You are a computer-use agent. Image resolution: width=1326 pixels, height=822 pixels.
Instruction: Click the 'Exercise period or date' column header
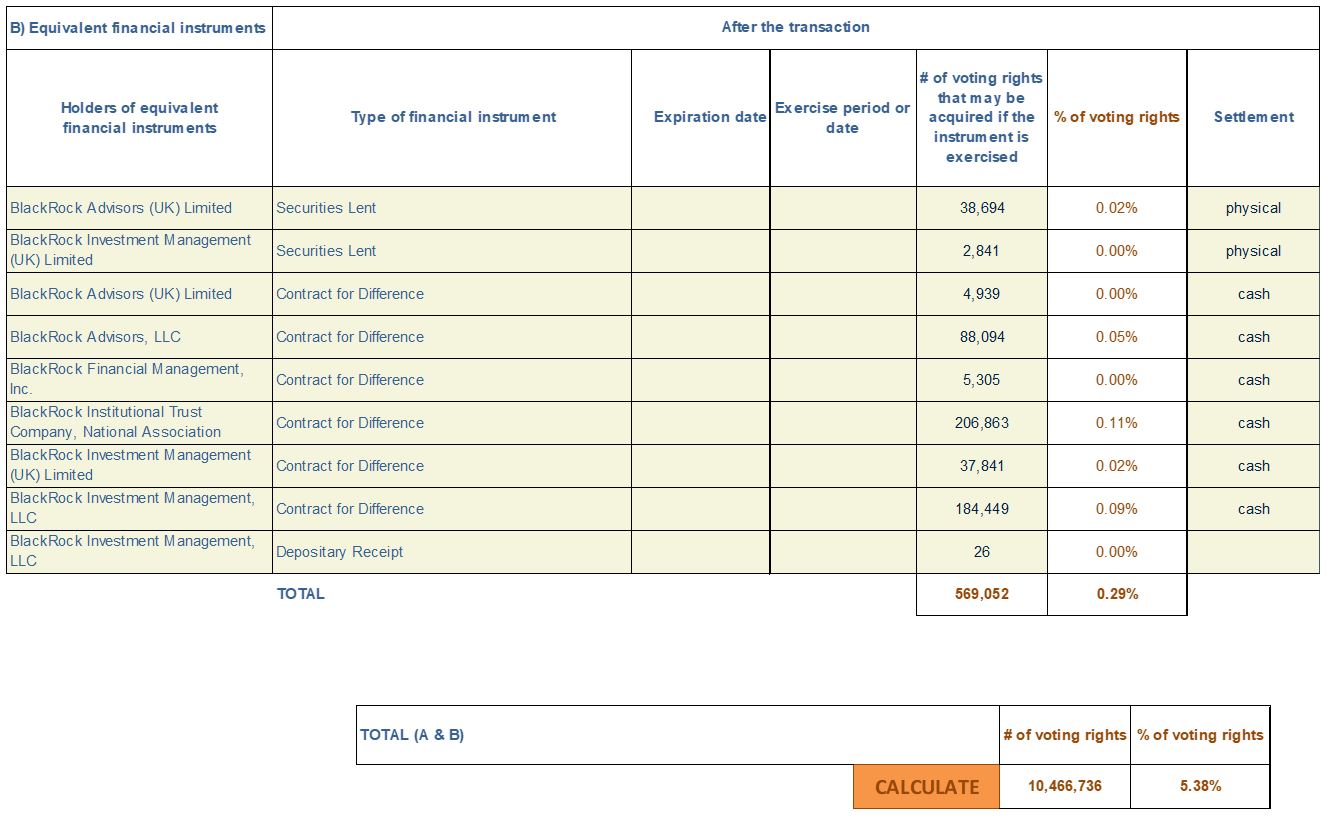click(843, 118)
